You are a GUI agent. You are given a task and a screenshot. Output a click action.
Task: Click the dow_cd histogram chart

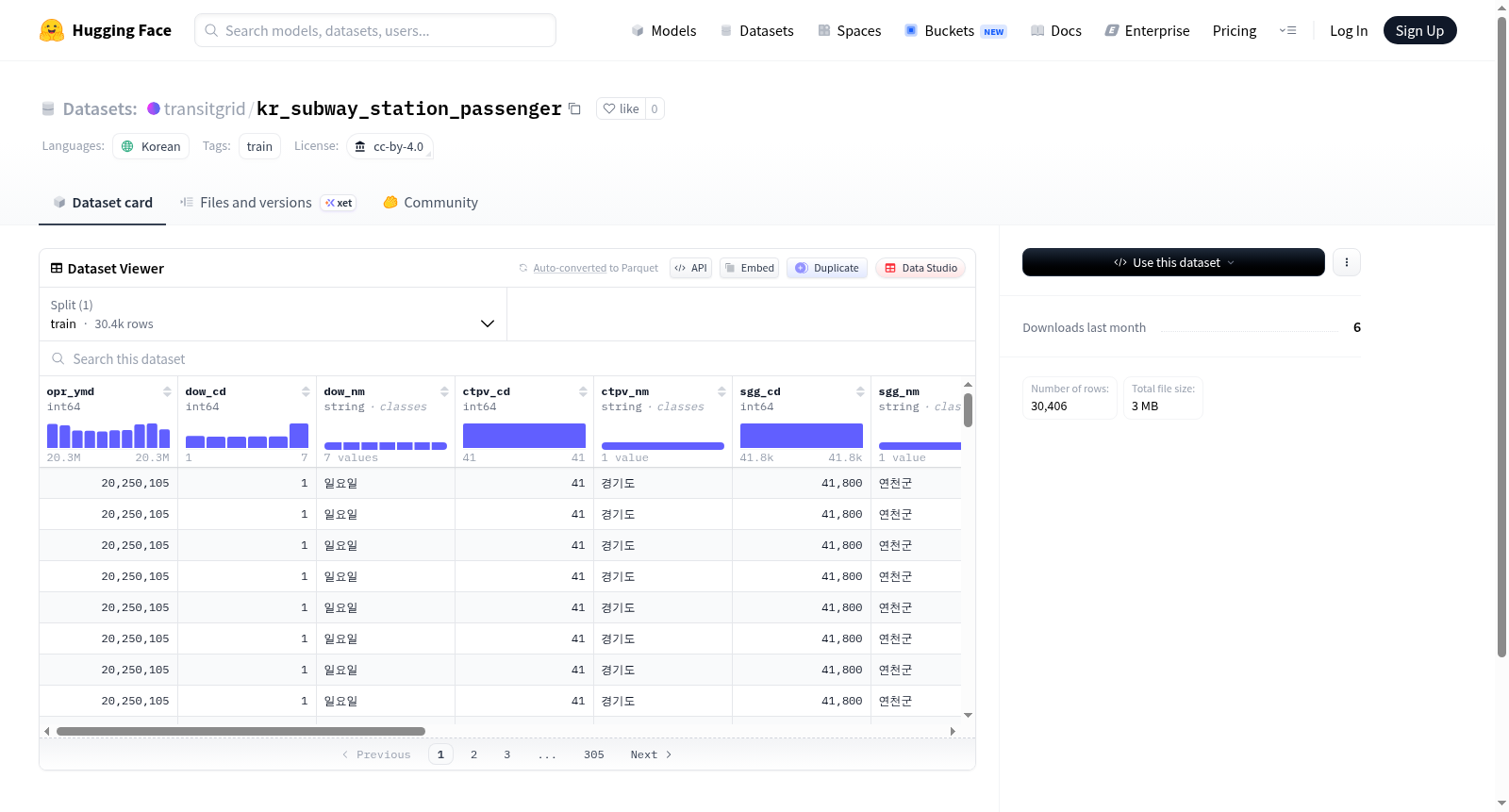tap(247, 436)
